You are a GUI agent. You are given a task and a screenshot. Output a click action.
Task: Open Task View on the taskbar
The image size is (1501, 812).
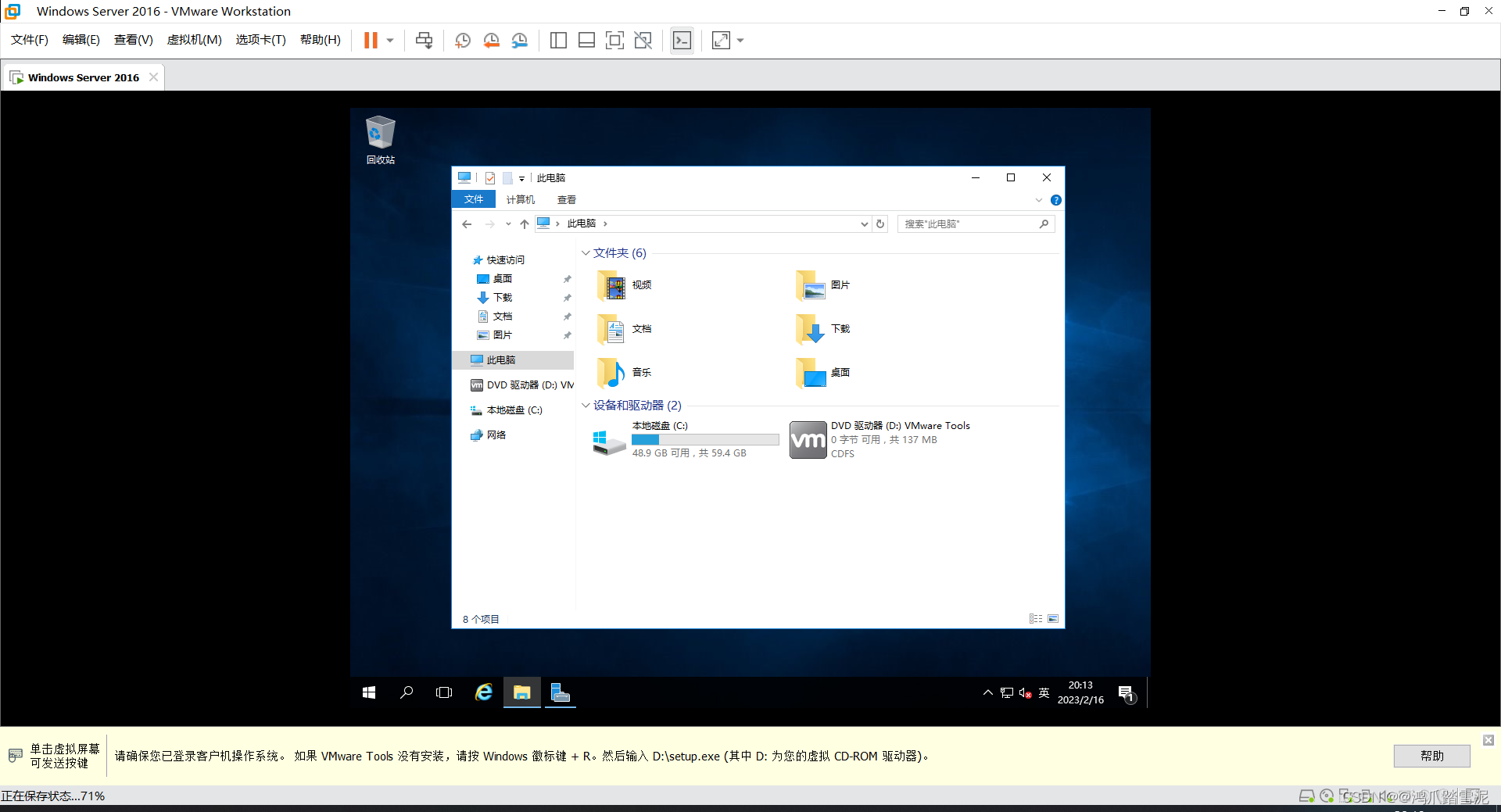pyautogui.click(x=444, y=692)
